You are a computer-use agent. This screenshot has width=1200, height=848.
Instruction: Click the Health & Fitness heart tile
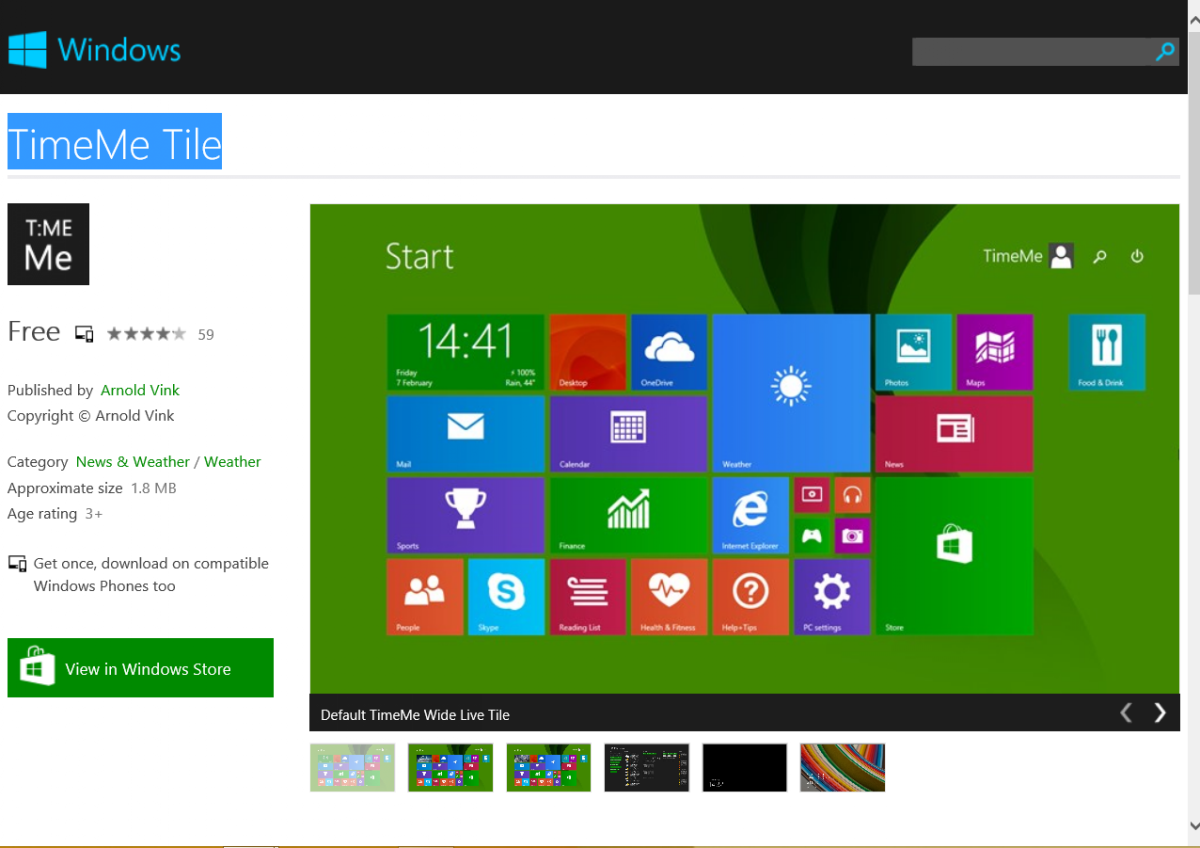coord(670,597)
